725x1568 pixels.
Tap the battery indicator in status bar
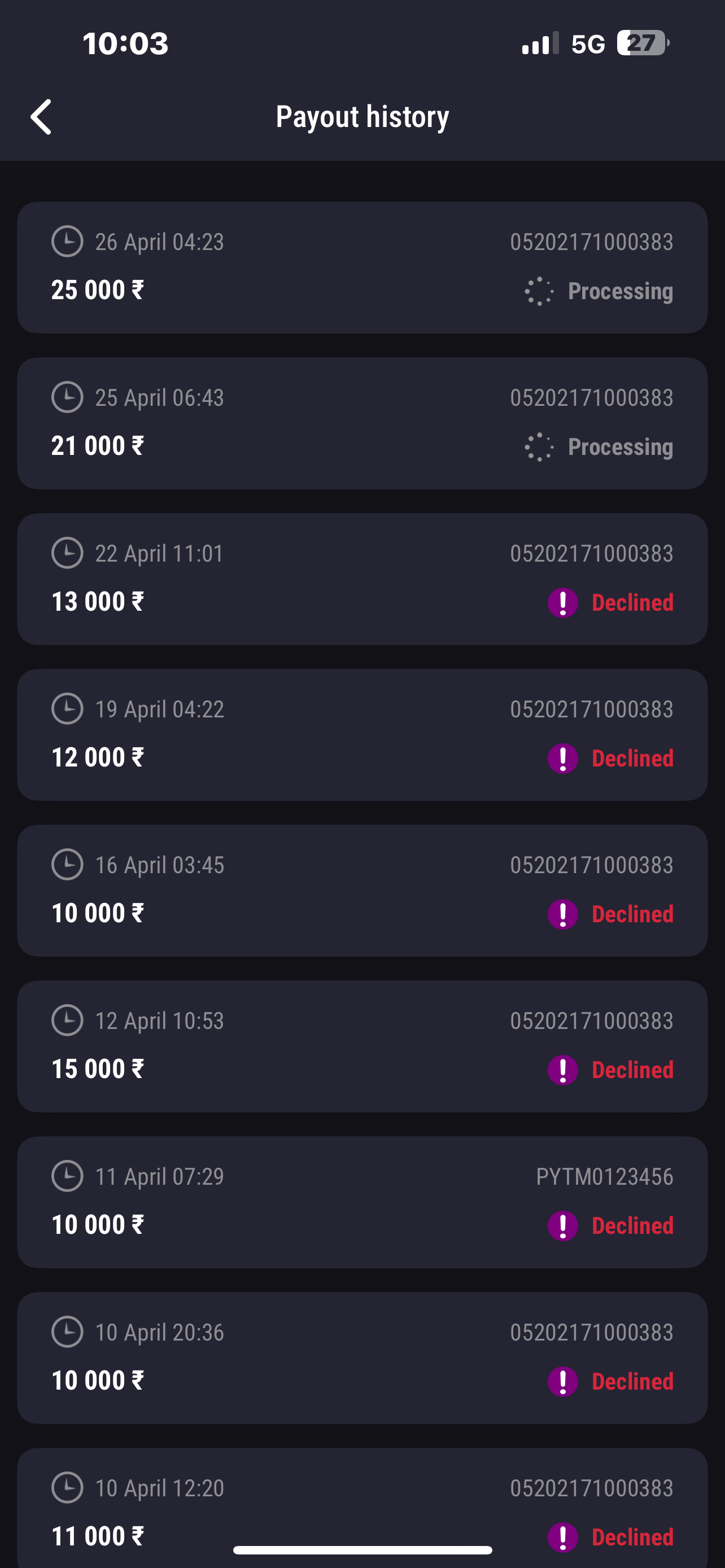(642, 43)
